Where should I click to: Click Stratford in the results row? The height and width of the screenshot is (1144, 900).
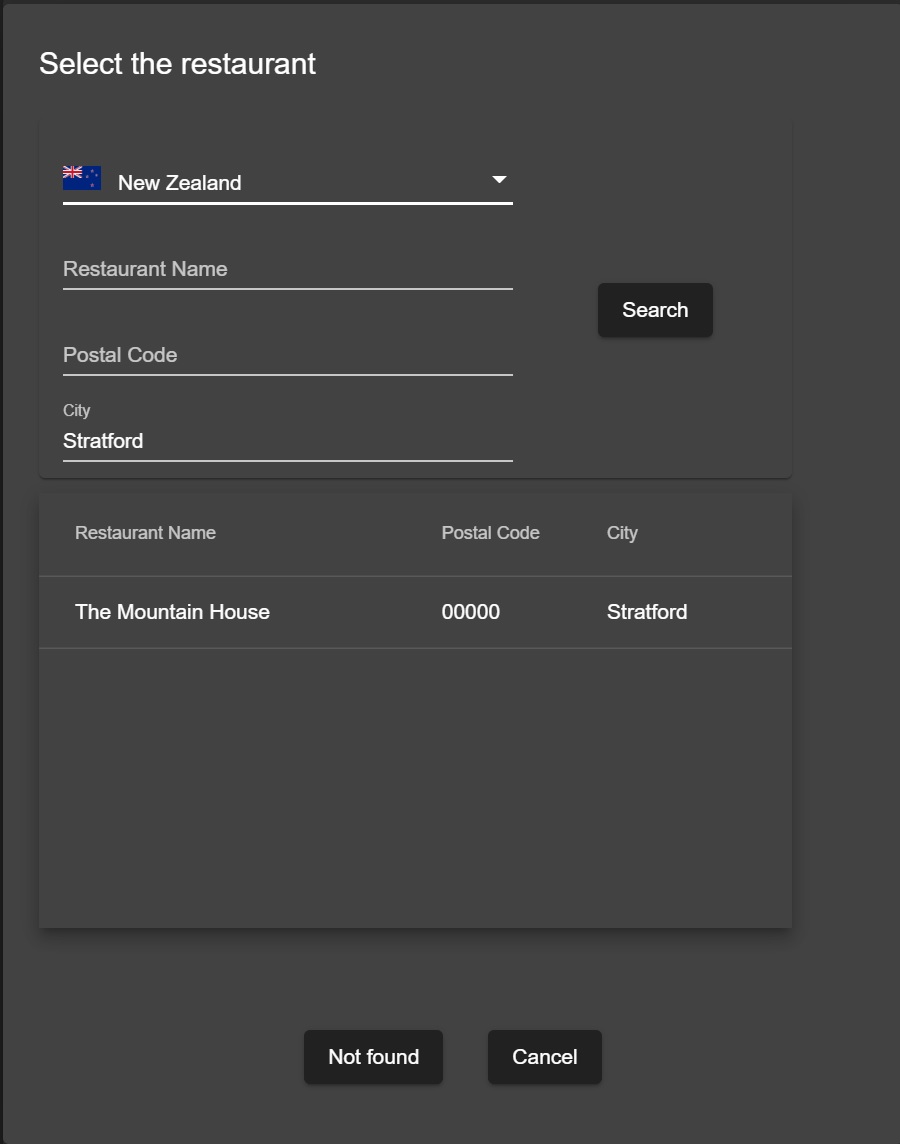click(647, 612)
